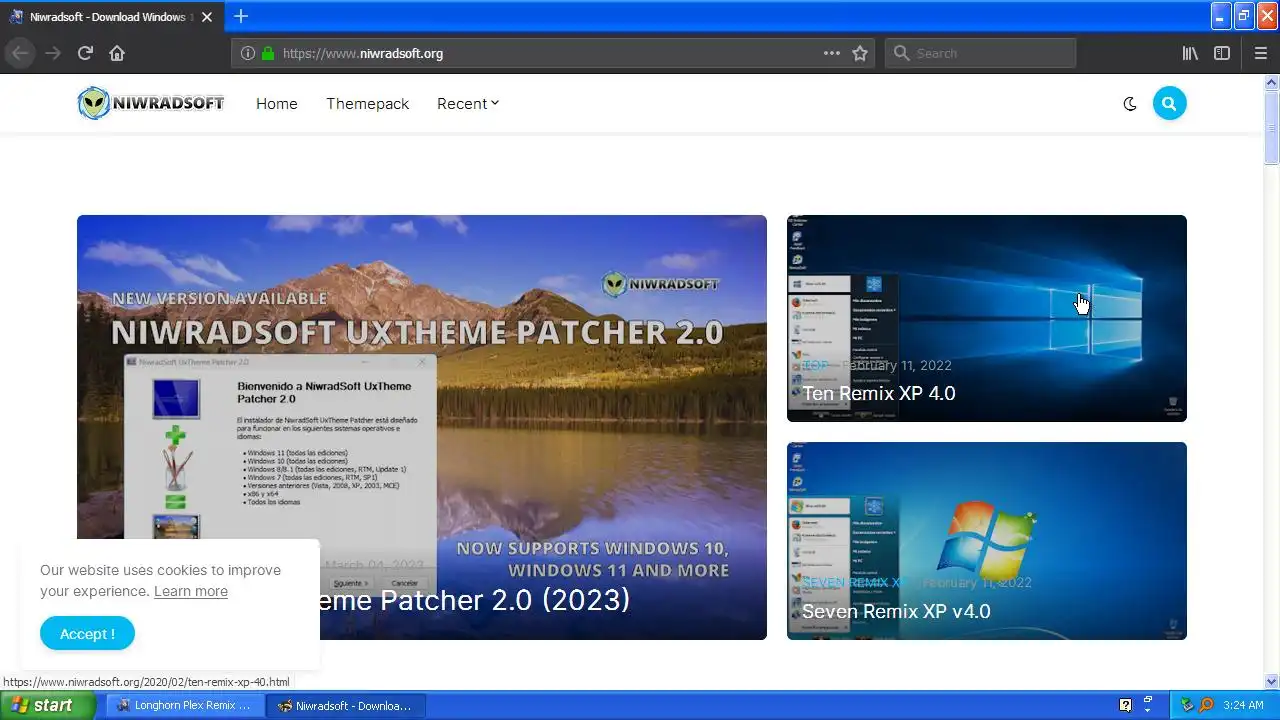Click the blue site search button
This screenshot has width=1280, height=720.
click(1169, 103)
